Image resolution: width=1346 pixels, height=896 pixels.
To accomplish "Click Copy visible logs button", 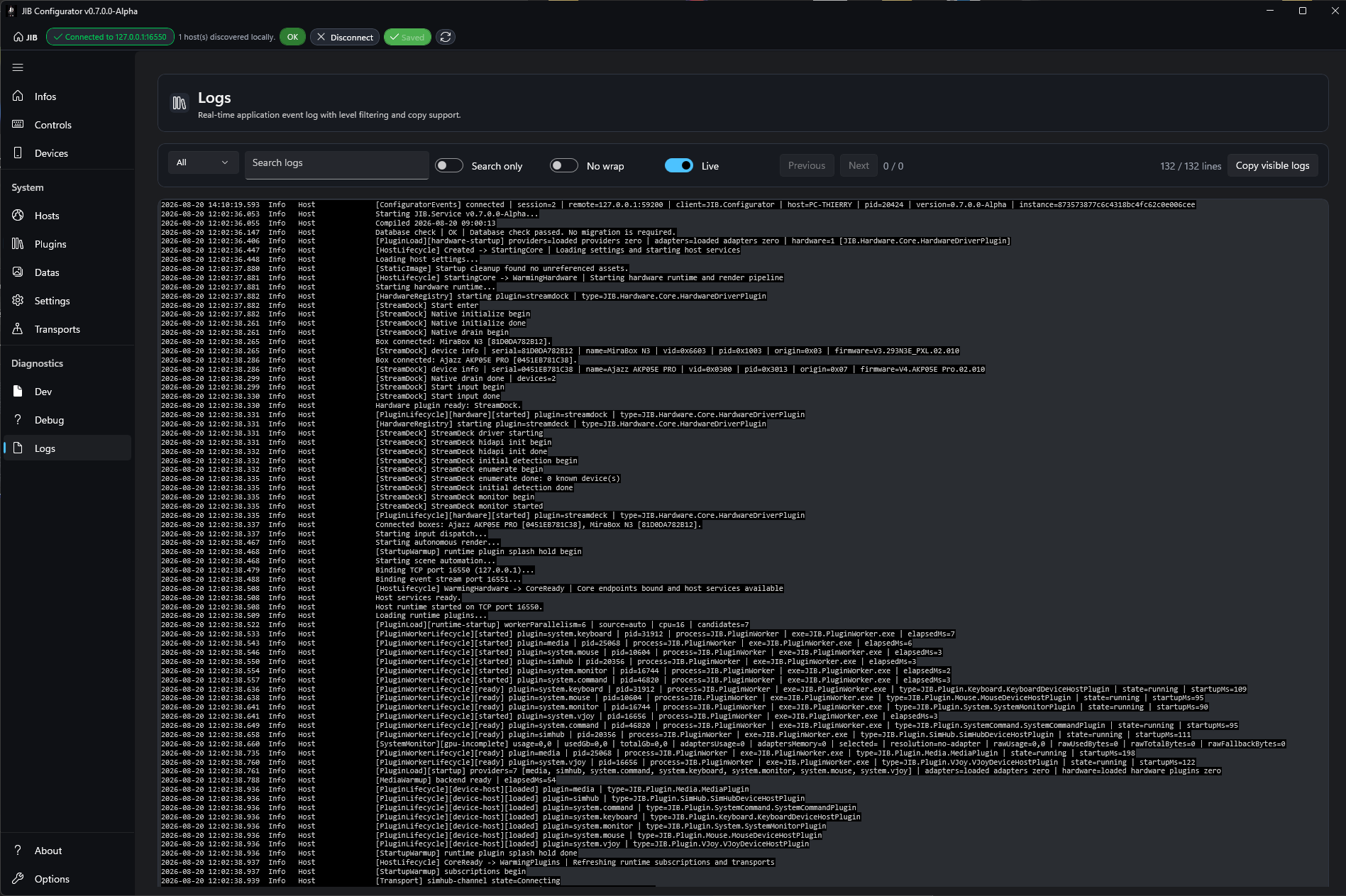I will tap(1272, 165).
